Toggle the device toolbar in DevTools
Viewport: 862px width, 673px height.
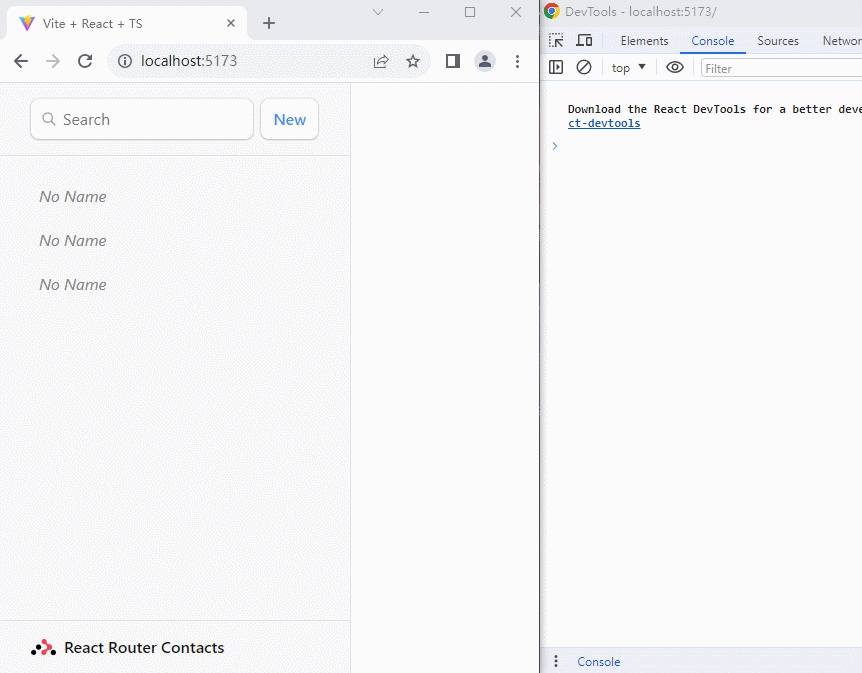point(584,41)
